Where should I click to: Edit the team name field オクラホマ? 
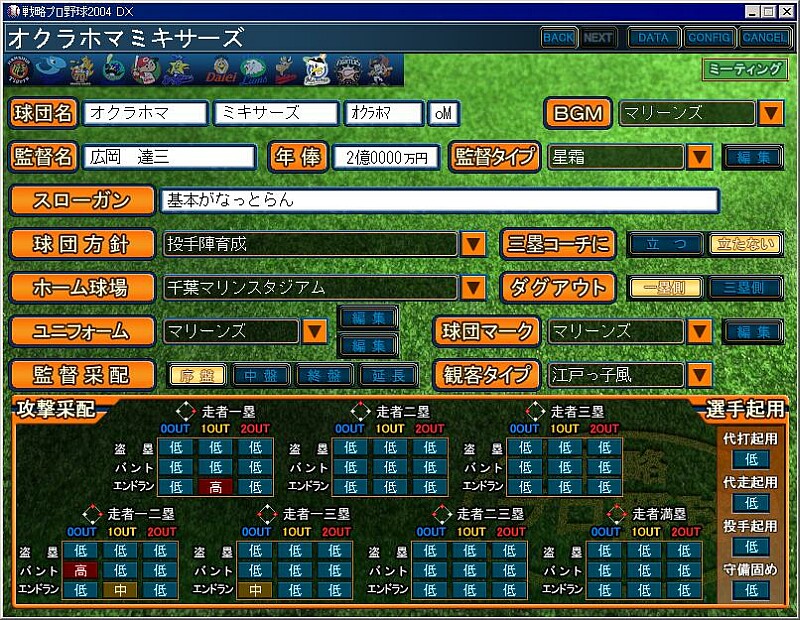pyautogui.click(x=145, y=113)
